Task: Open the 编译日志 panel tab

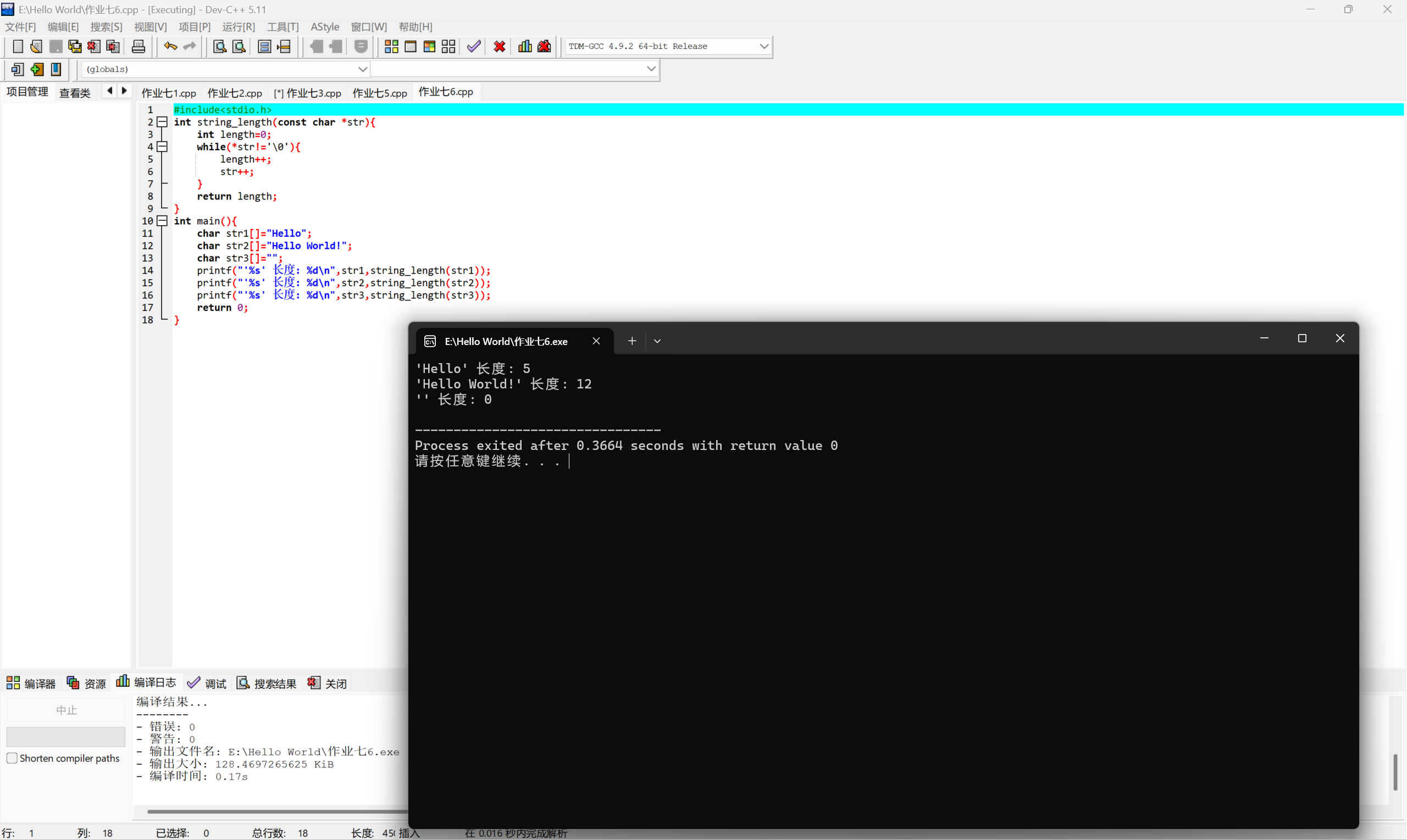Action: tap(147, 683)
